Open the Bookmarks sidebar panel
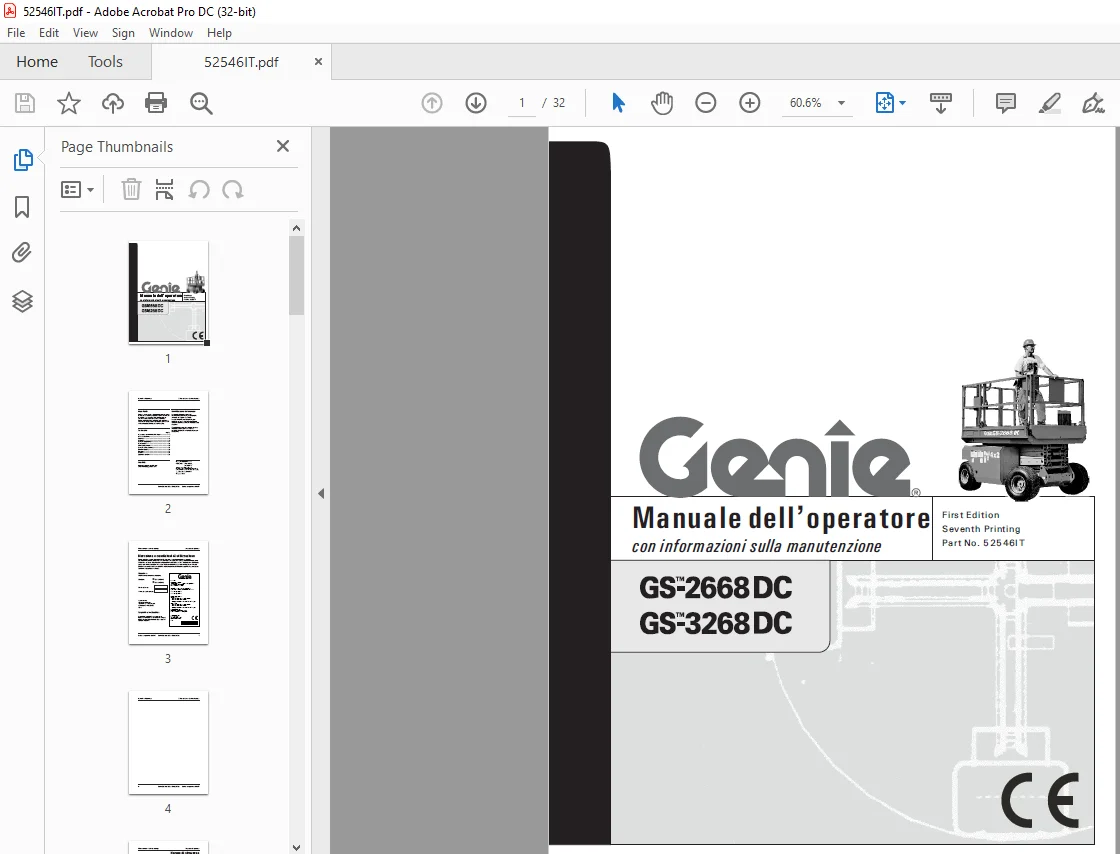1120x854 pixels. (22, 207)
